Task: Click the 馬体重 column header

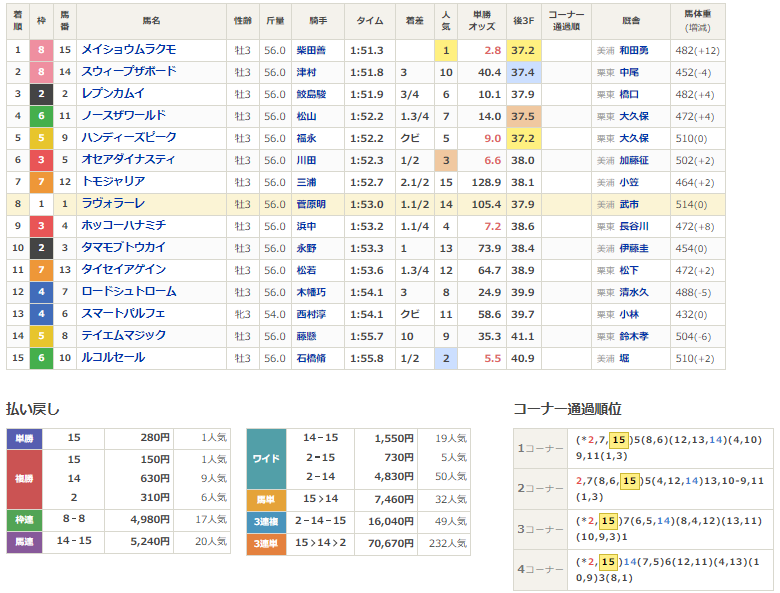Action: [x=697, y=21]
